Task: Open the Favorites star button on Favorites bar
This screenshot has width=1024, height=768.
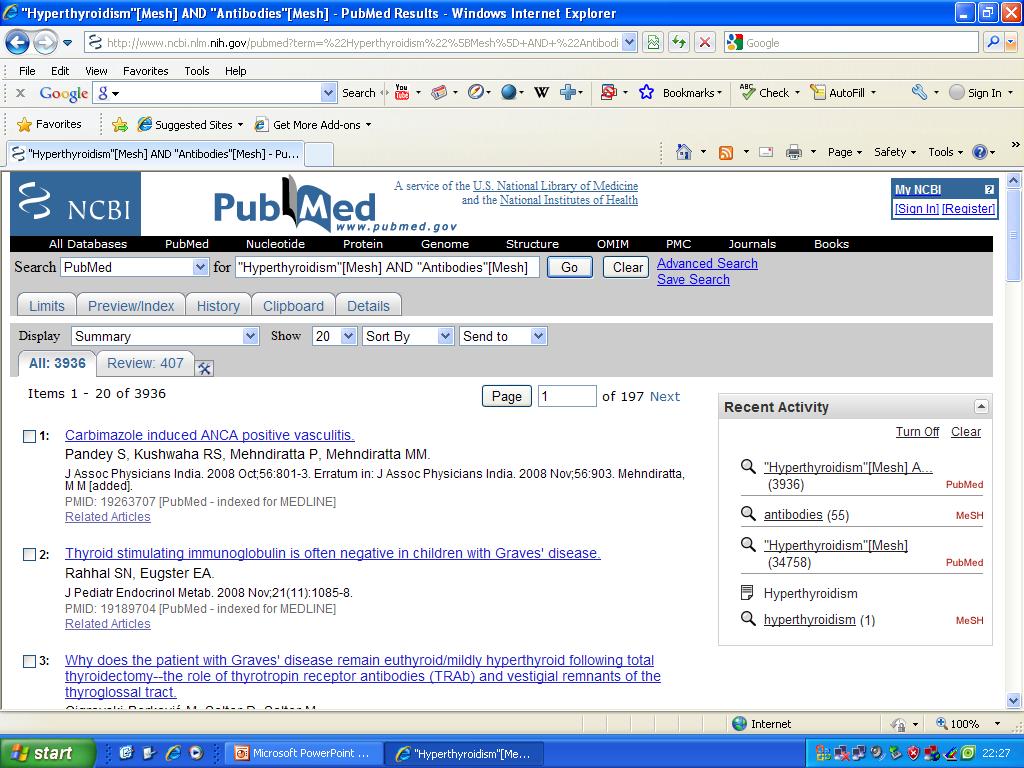Action: point(50,124)
